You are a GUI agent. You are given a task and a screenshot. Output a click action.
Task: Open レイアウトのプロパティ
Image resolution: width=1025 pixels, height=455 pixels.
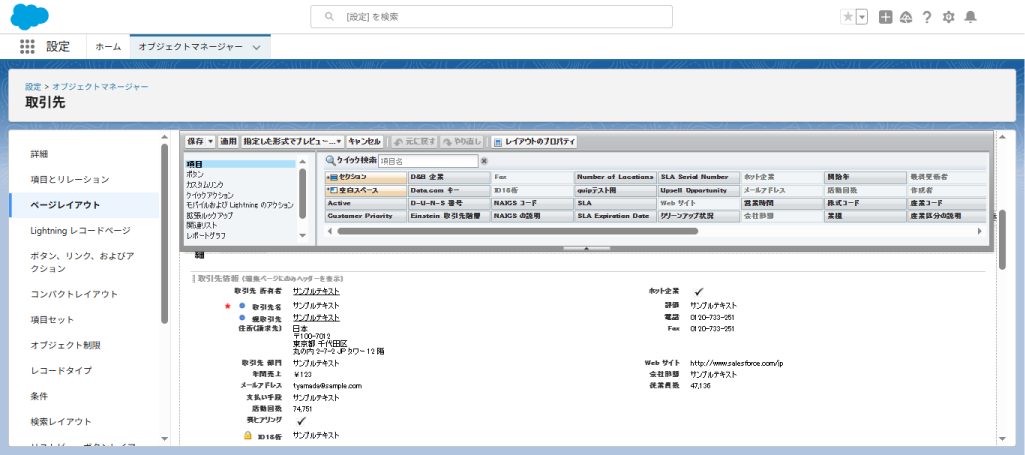(x=534, y=141)
